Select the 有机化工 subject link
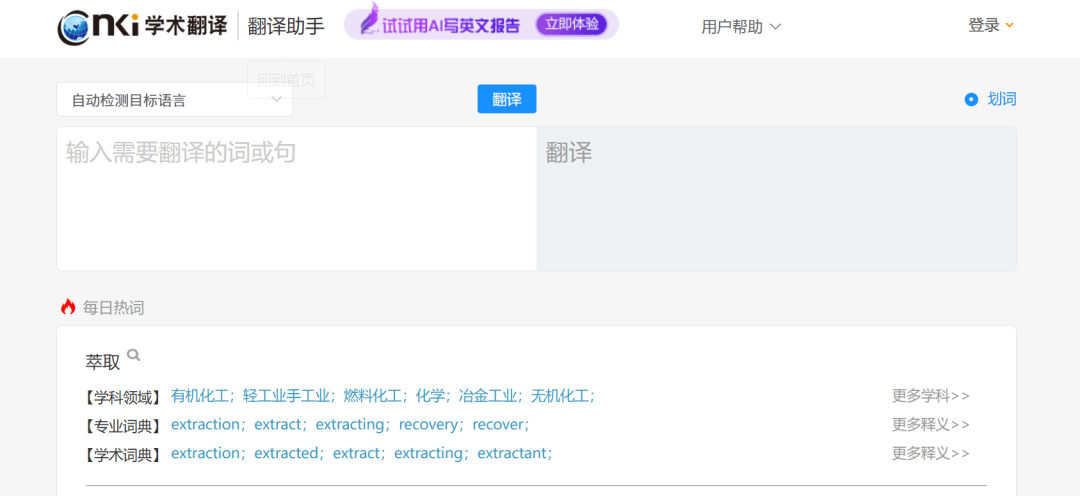Screen dimensions: 1080x496 coord(200,396)
